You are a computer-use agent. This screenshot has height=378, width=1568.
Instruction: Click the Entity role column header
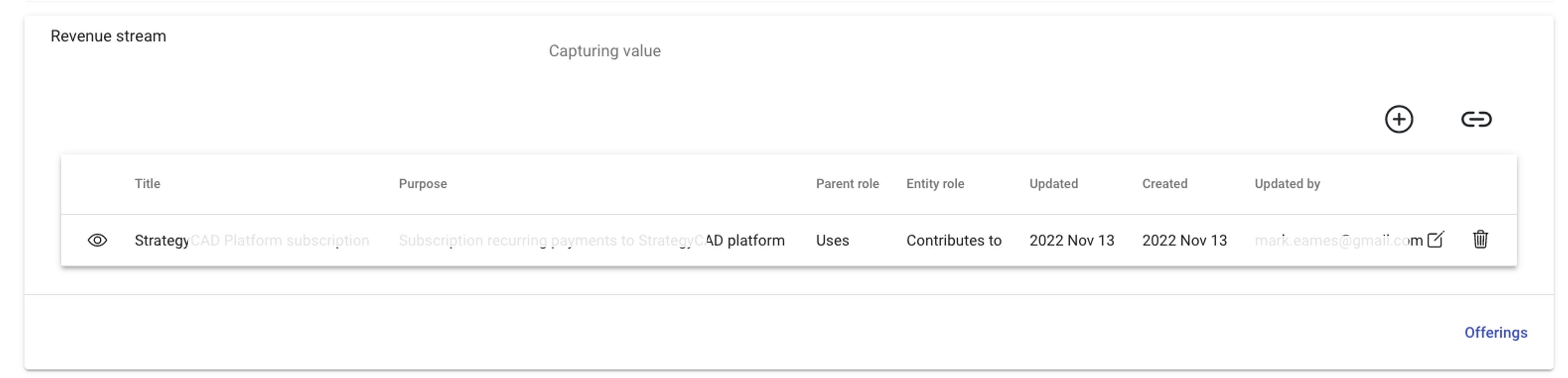point(935,184)
